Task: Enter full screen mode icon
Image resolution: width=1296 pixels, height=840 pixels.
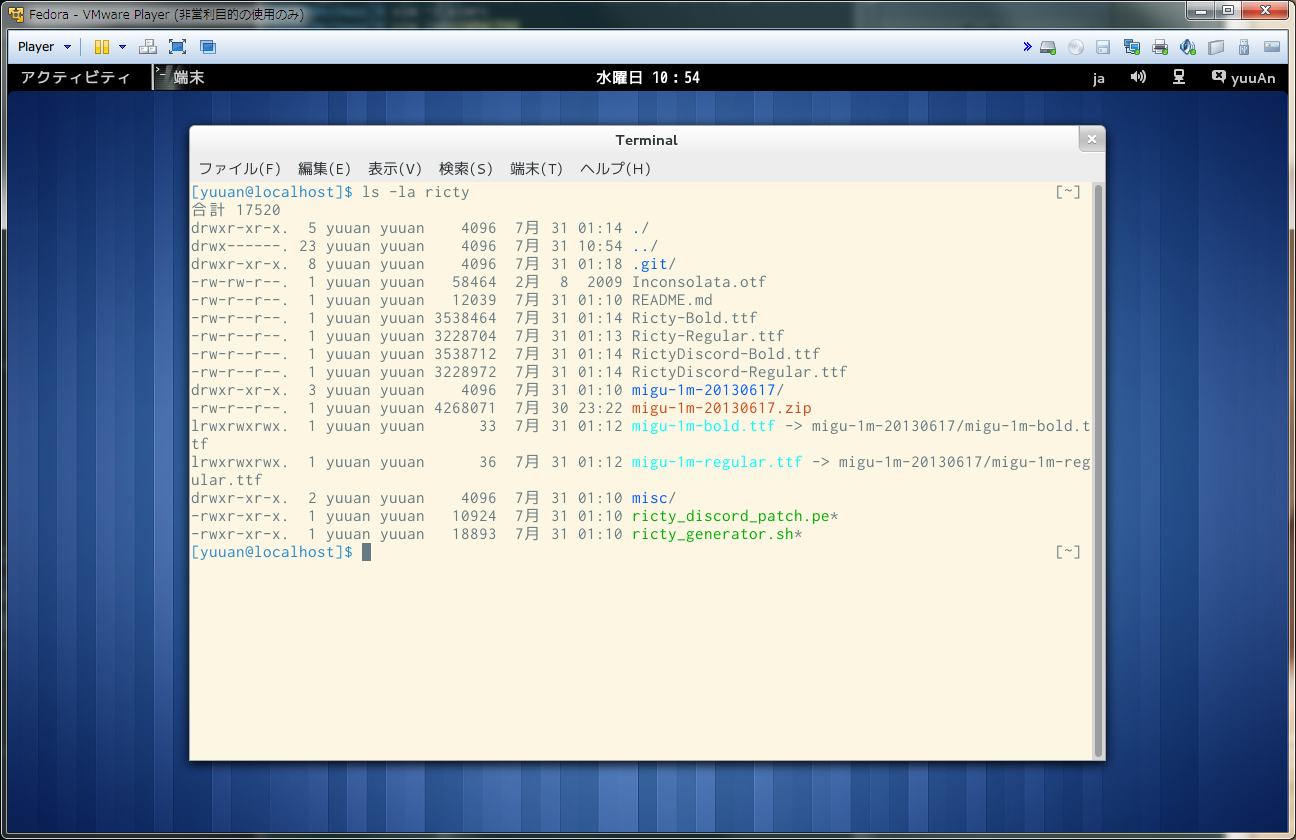Action: [x=177, y=47]
